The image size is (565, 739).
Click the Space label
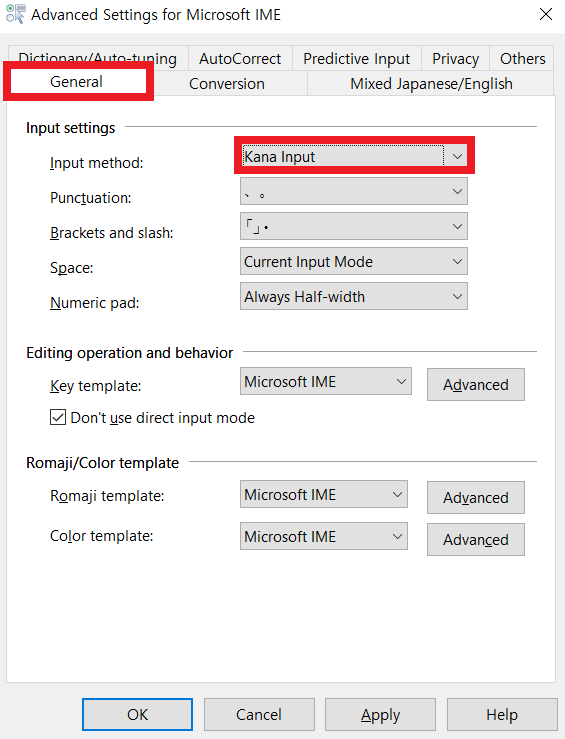tap(72, 268)
